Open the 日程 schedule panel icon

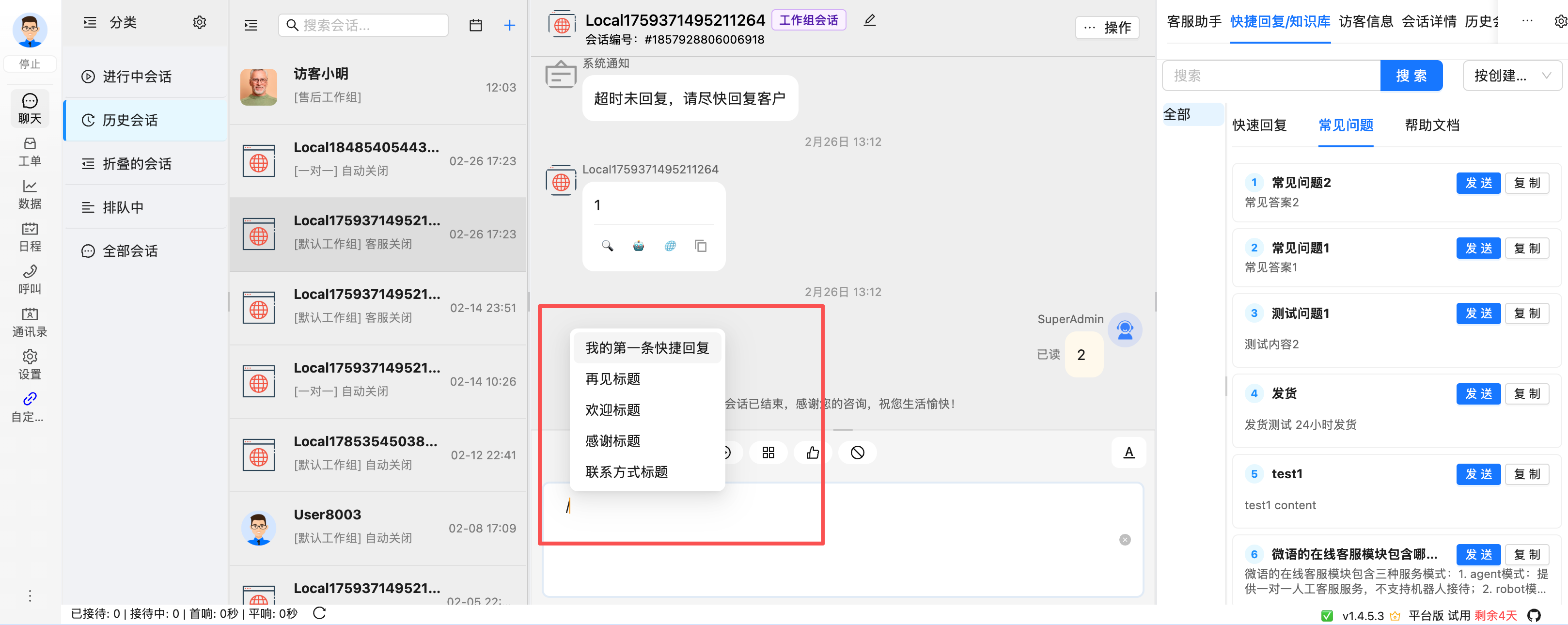click(29, 236)
